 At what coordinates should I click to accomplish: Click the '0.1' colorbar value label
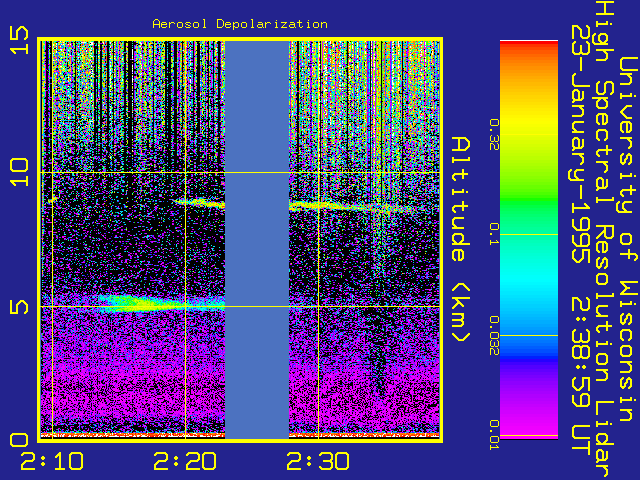coord(494,234)
